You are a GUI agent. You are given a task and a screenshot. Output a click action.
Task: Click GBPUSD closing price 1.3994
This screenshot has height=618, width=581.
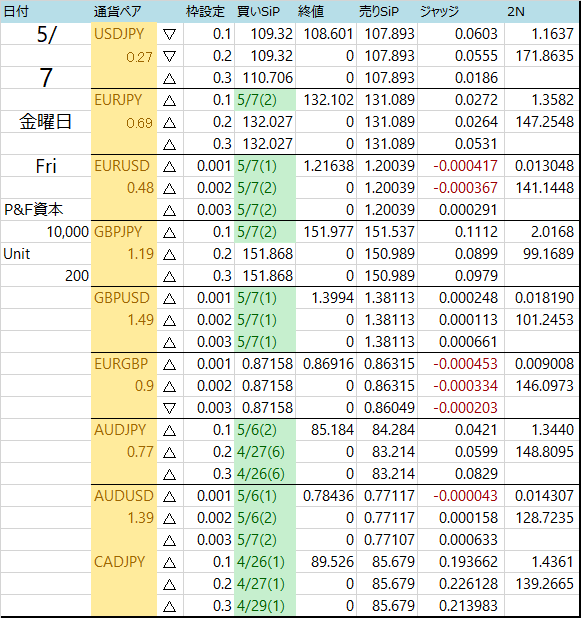332,298
